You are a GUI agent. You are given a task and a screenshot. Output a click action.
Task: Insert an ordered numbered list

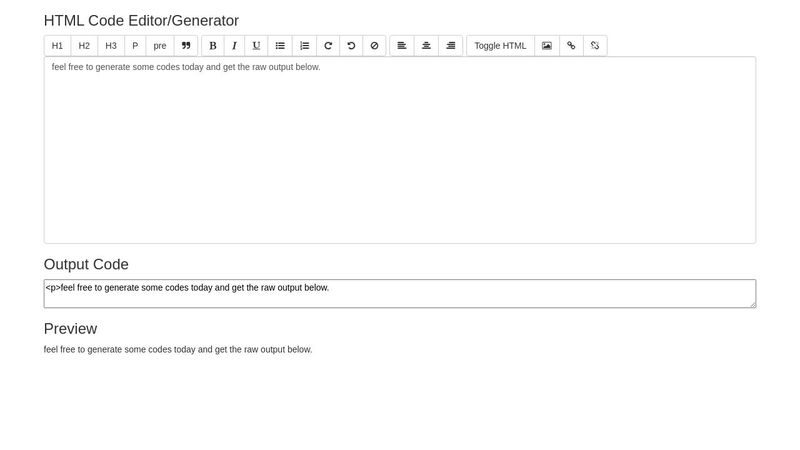tap(305, 46)
